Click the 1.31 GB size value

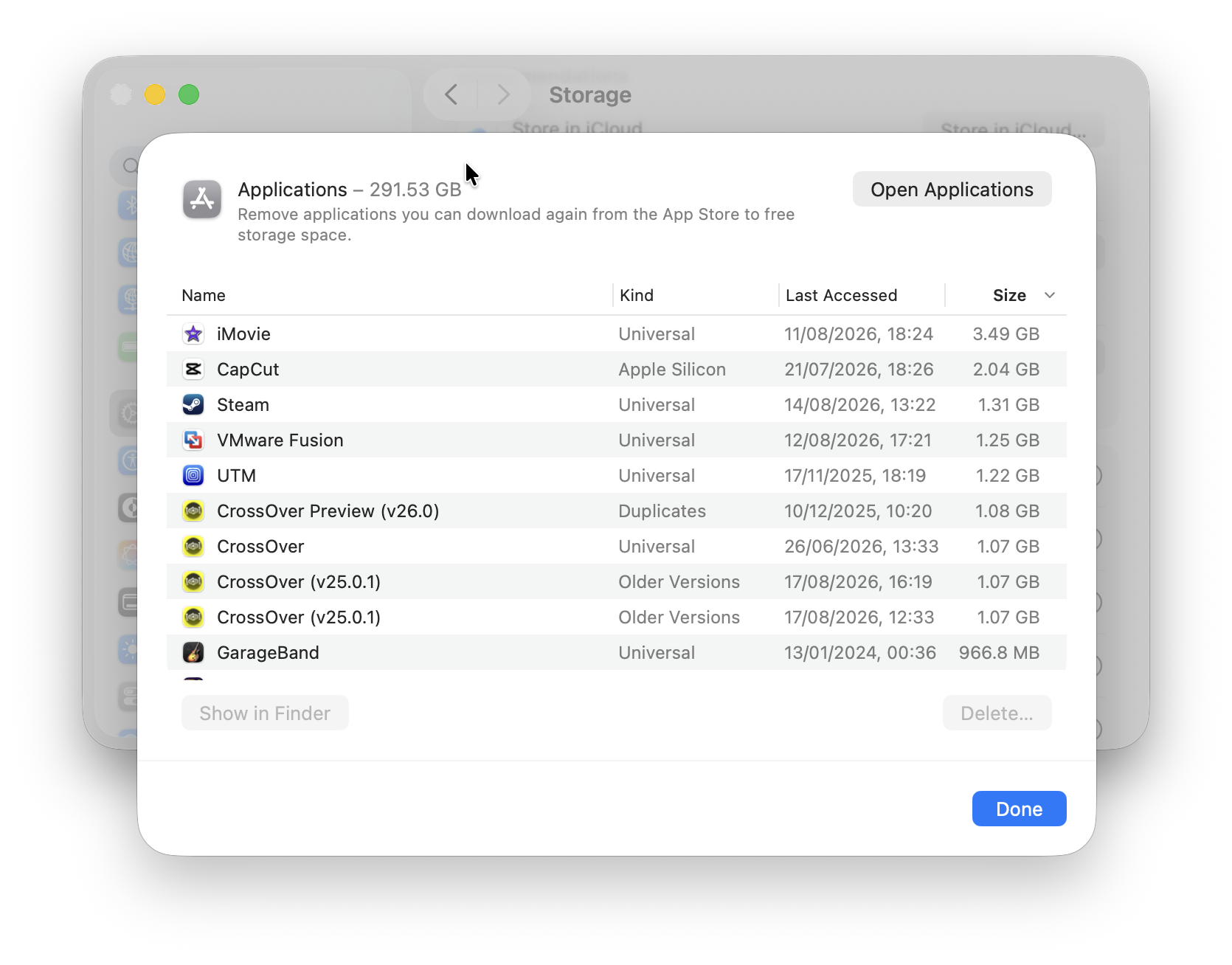point(1008,405)
